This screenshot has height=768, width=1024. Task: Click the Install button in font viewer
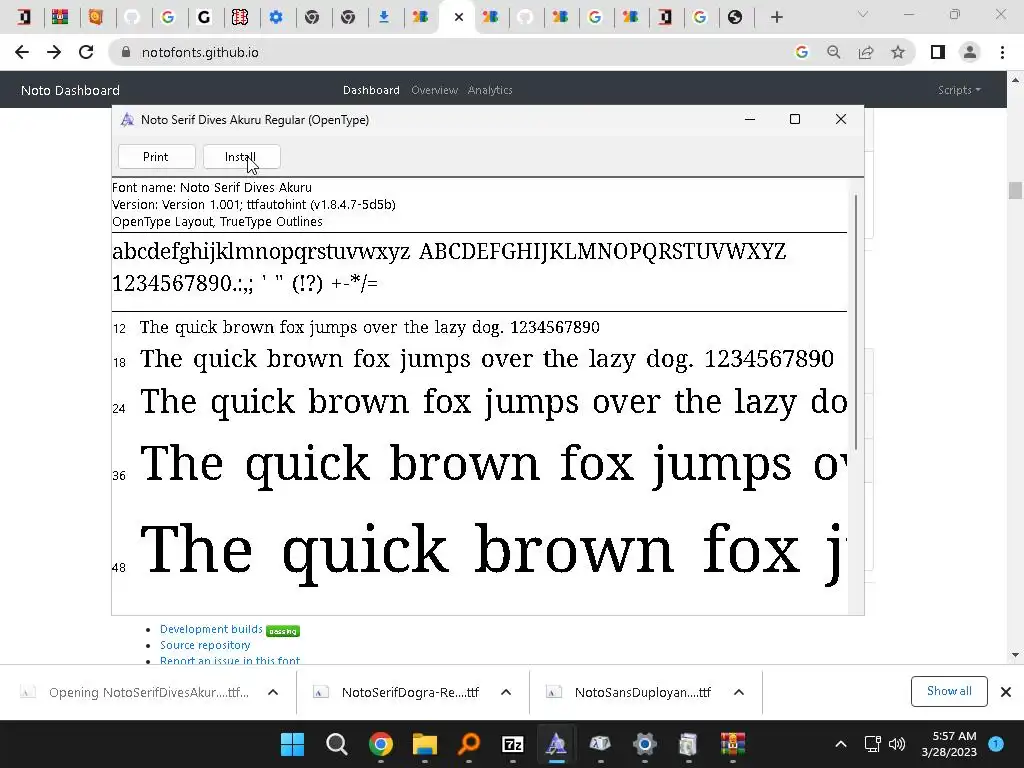click(242, 157)
